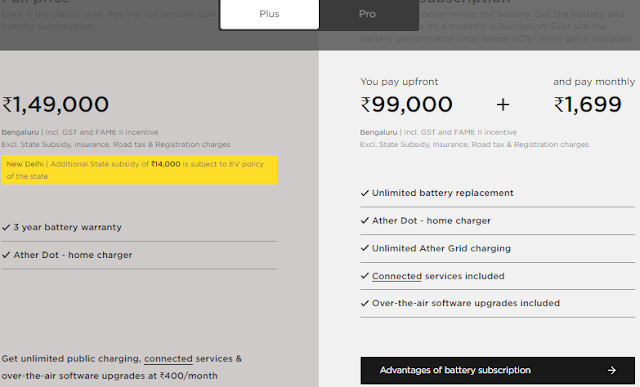This screenshot has height=387, width=640.
Task: Click the ₹14,000 subsidy amount
Action: click(166, 164)
